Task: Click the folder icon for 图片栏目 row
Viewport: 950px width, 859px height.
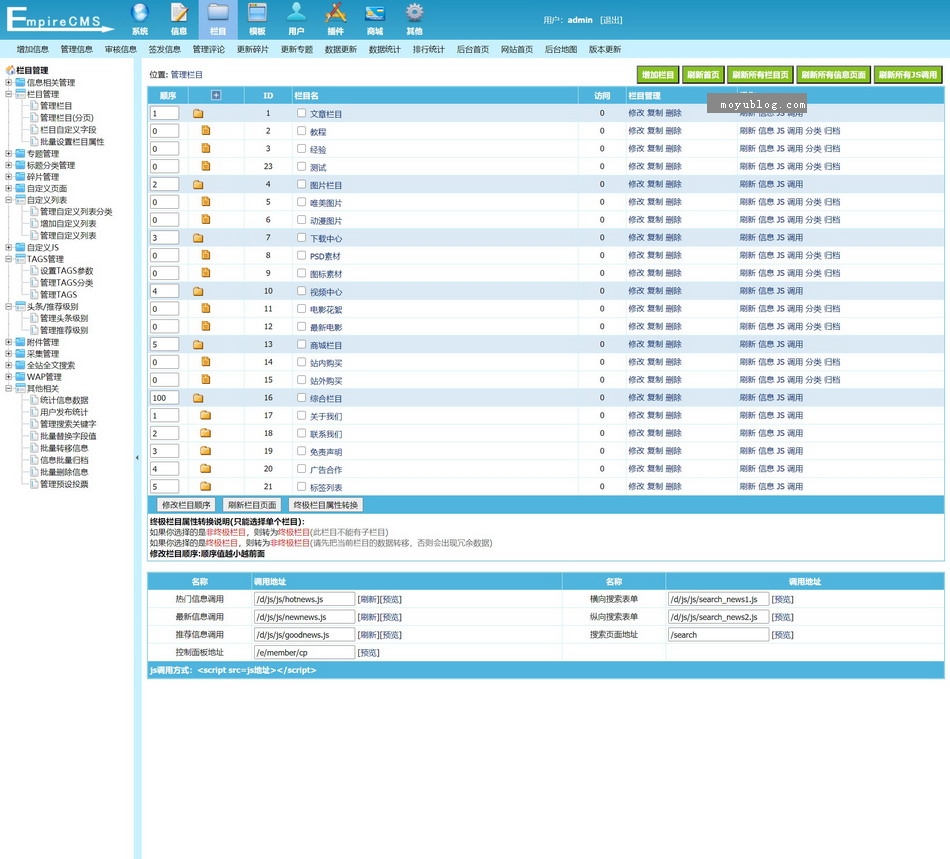Action: pyautogui.click(x=198, y=185)
